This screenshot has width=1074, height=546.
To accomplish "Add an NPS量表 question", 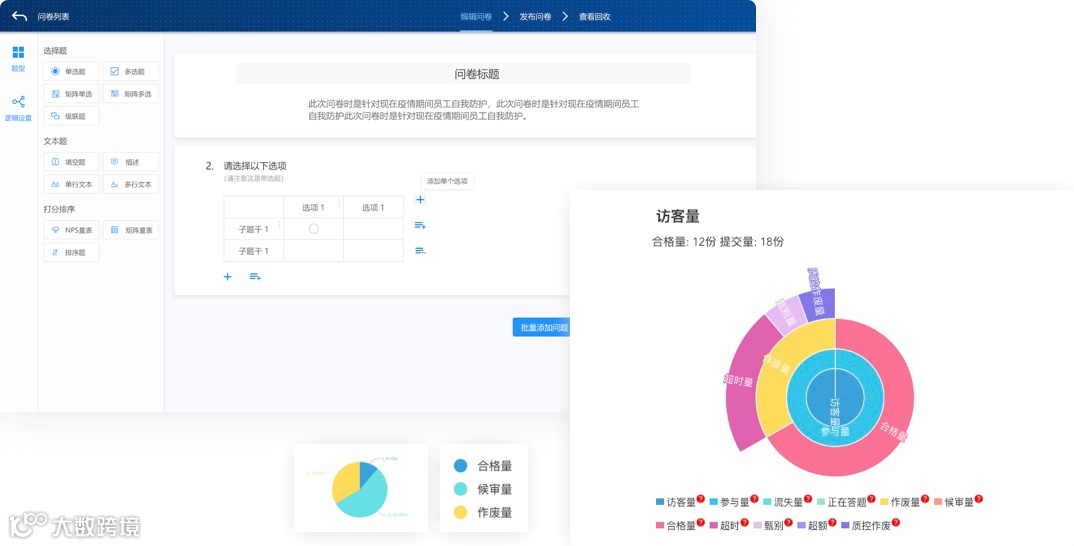I will pos(71,230).
